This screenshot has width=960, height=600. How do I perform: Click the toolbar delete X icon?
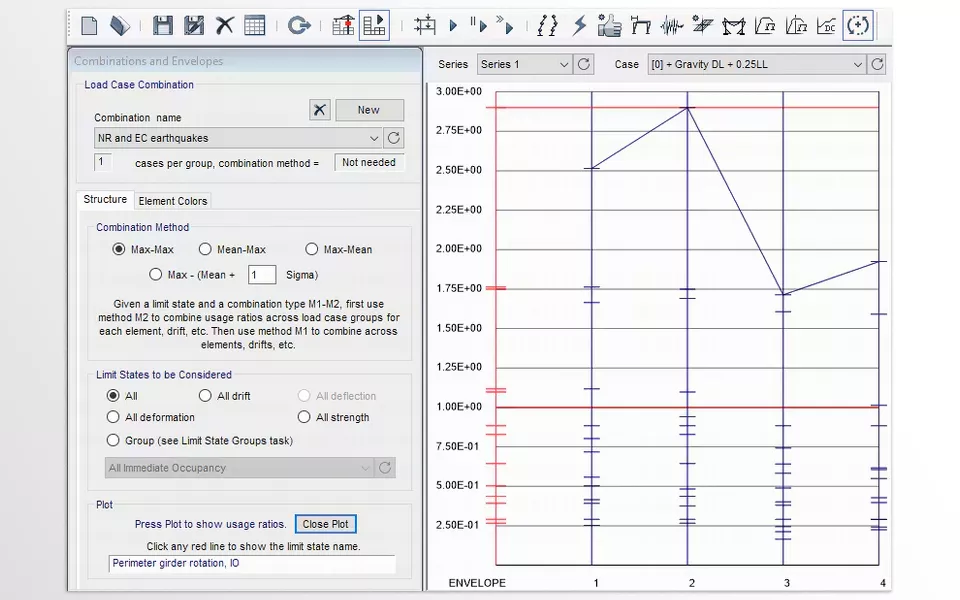point(225,26)
